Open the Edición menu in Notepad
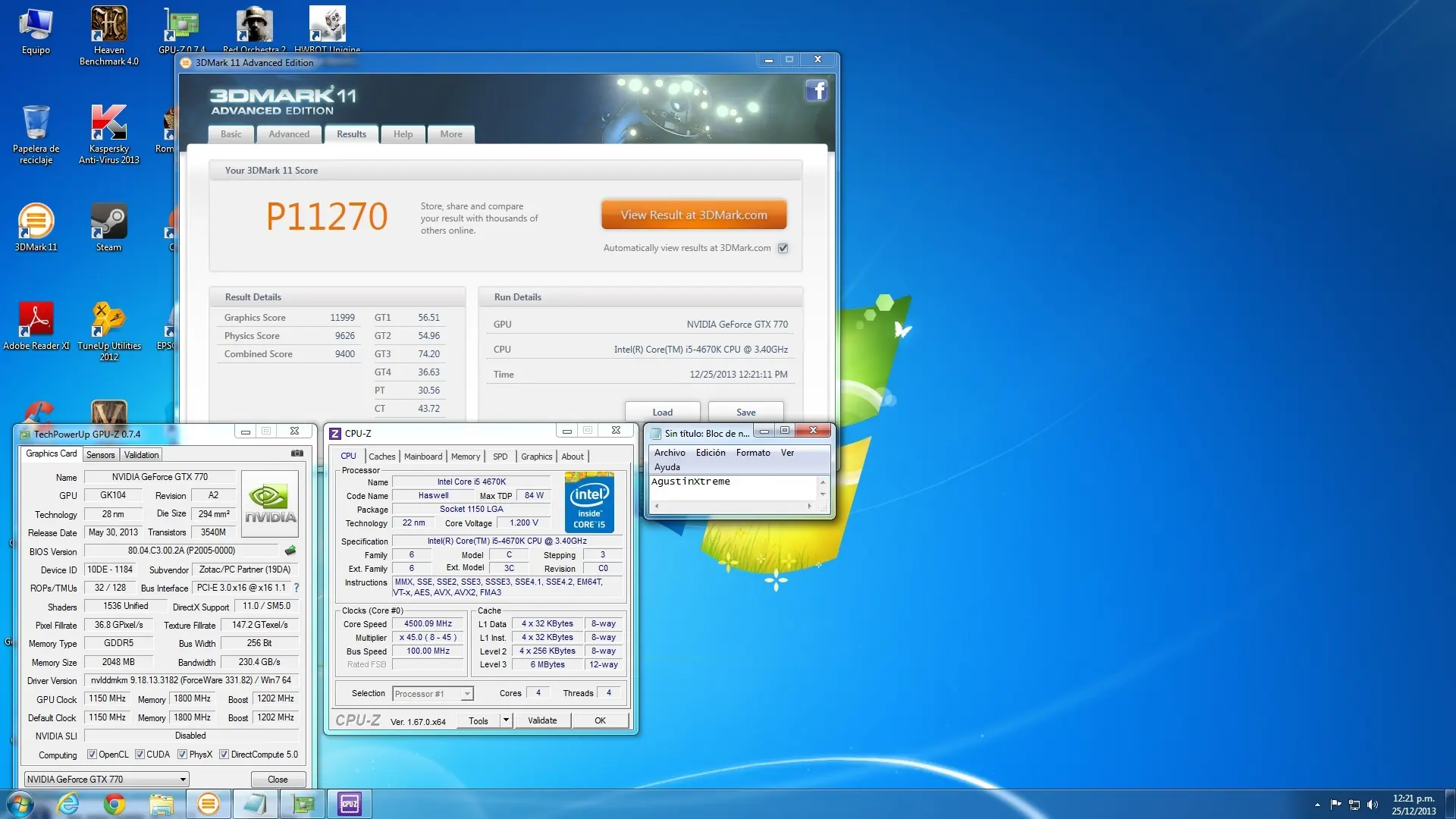 [x=711, y=453]
